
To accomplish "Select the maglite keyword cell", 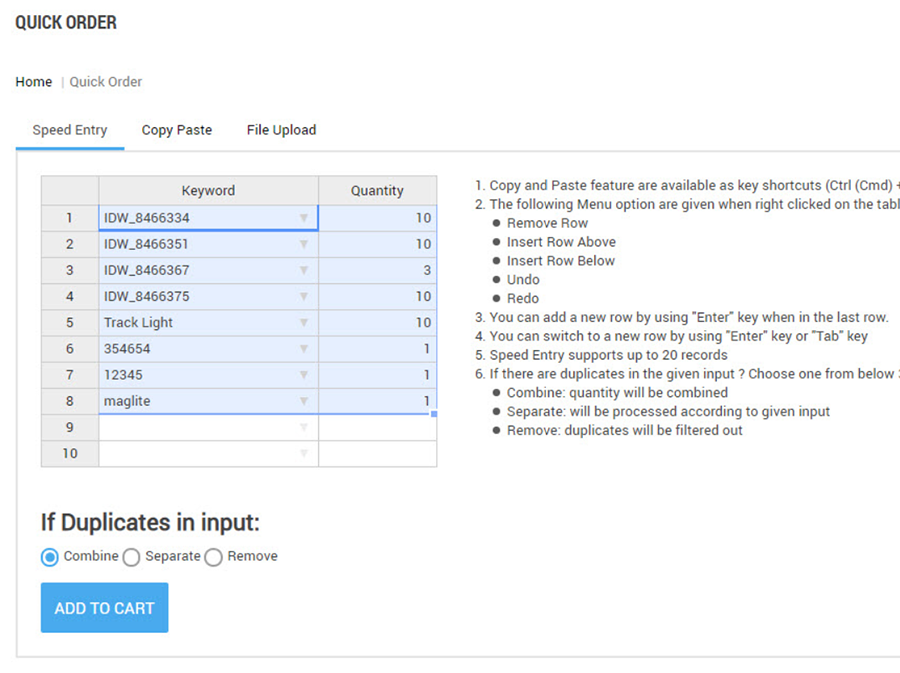I will pos(208,401).
